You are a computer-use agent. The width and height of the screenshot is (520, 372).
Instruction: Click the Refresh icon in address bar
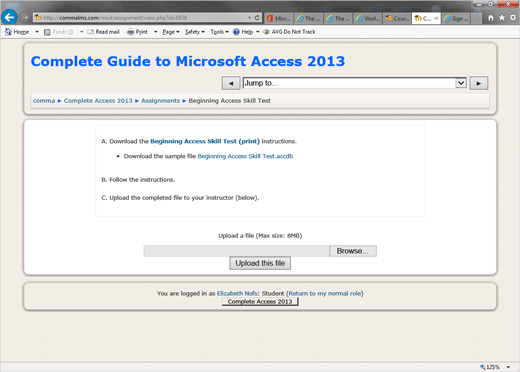(x=257, y=18)
